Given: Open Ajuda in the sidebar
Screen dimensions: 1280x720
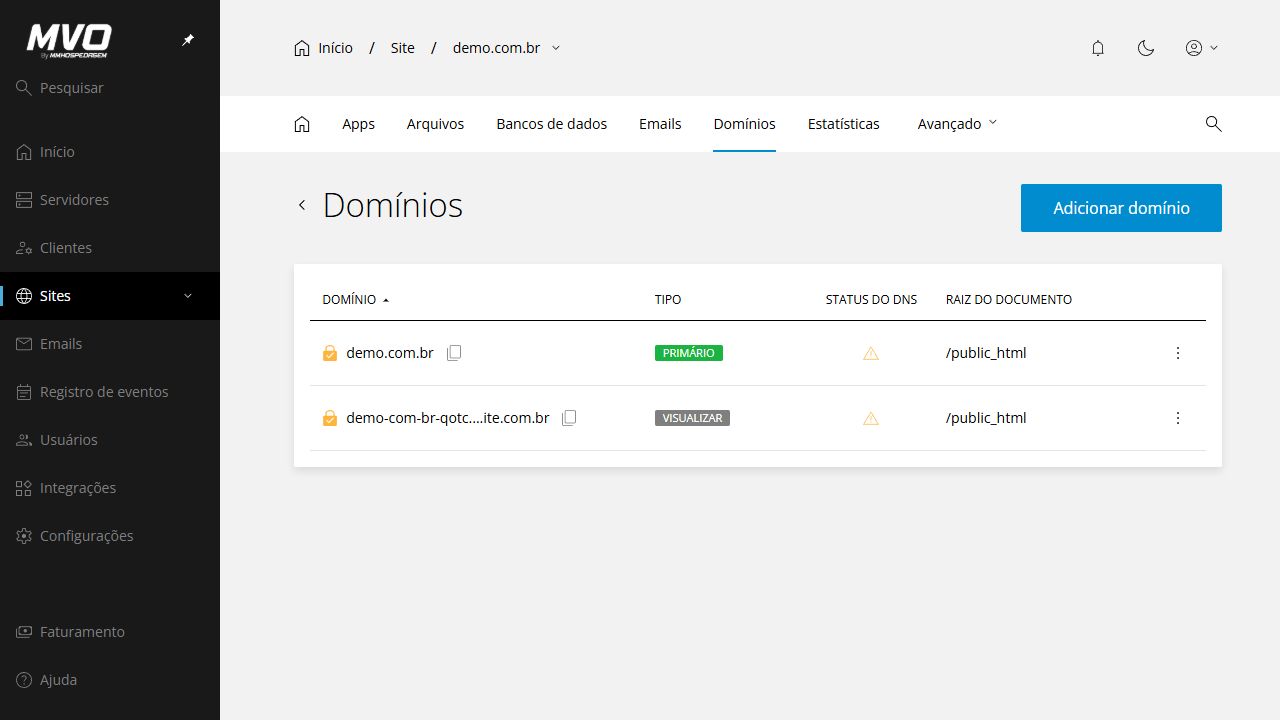Looking at the screenshot, I should (x=110, y=680).
